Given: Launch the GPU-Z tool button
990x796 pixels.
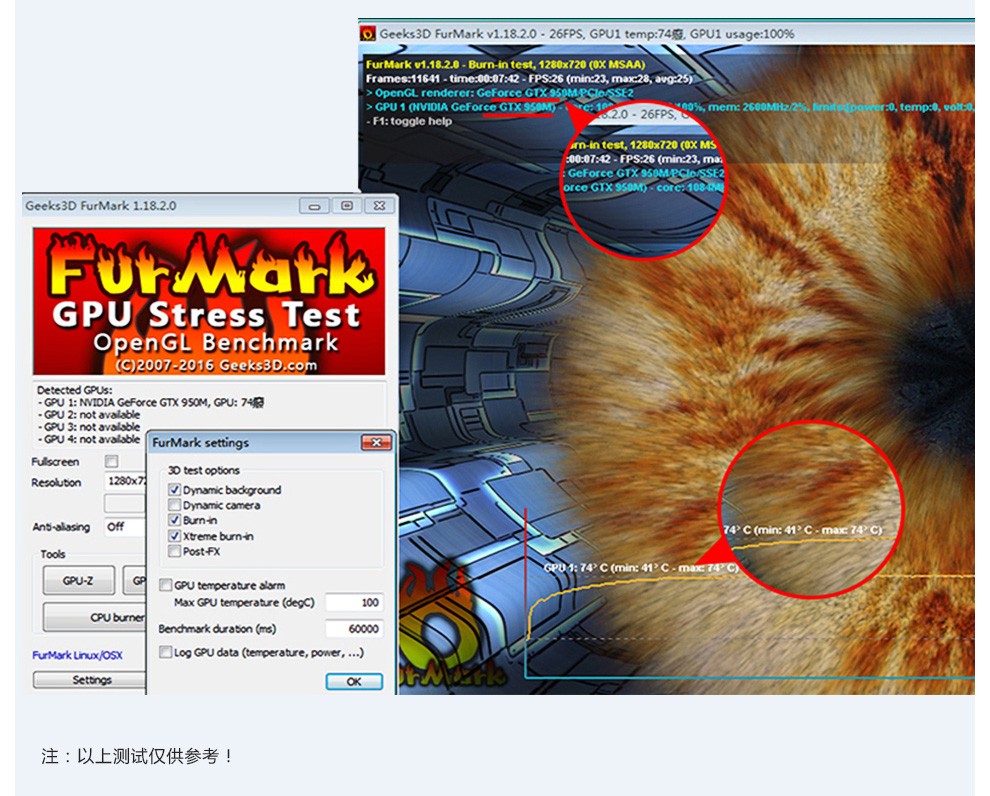Looking at the screenshot, I should pos(79,581).
